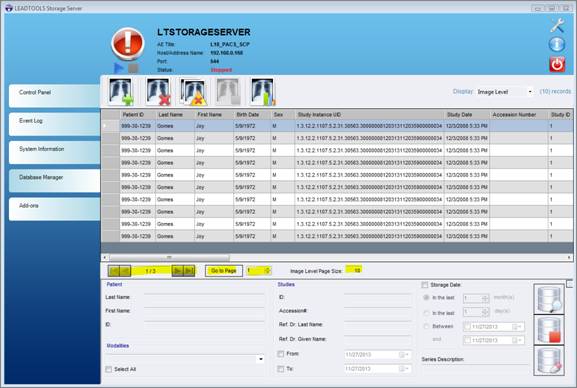Click the grayed-out X-ray toolbar icon
This screenshot has height=388, width=577.
pos(228,92)
